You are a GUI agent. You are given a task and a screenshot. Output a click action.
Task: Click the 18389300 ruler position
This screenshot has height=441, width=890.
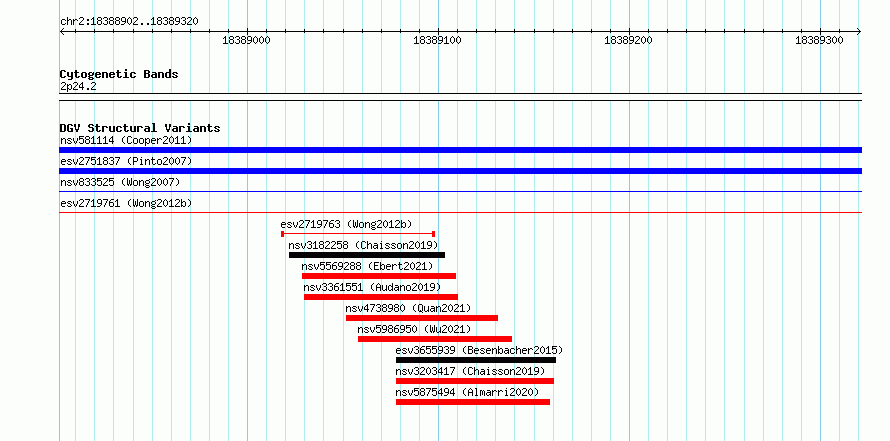point(819,40)
